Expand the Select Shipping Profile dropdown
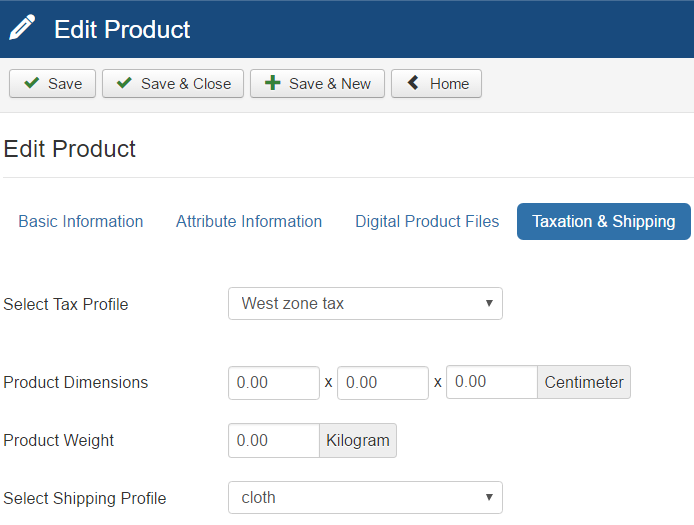 [x=365, y=498]
